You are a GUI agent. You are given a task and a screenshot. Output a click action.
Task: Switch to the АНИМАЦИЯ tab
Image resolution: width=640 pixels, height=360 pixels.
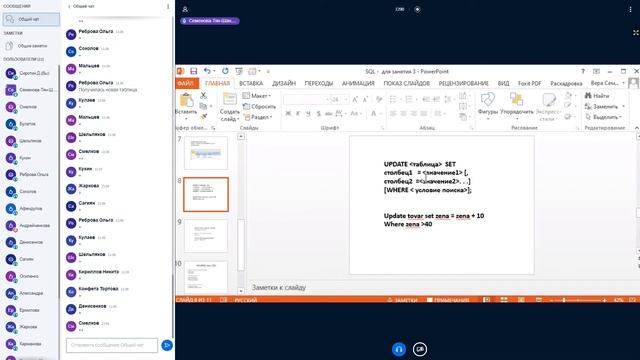358,83
